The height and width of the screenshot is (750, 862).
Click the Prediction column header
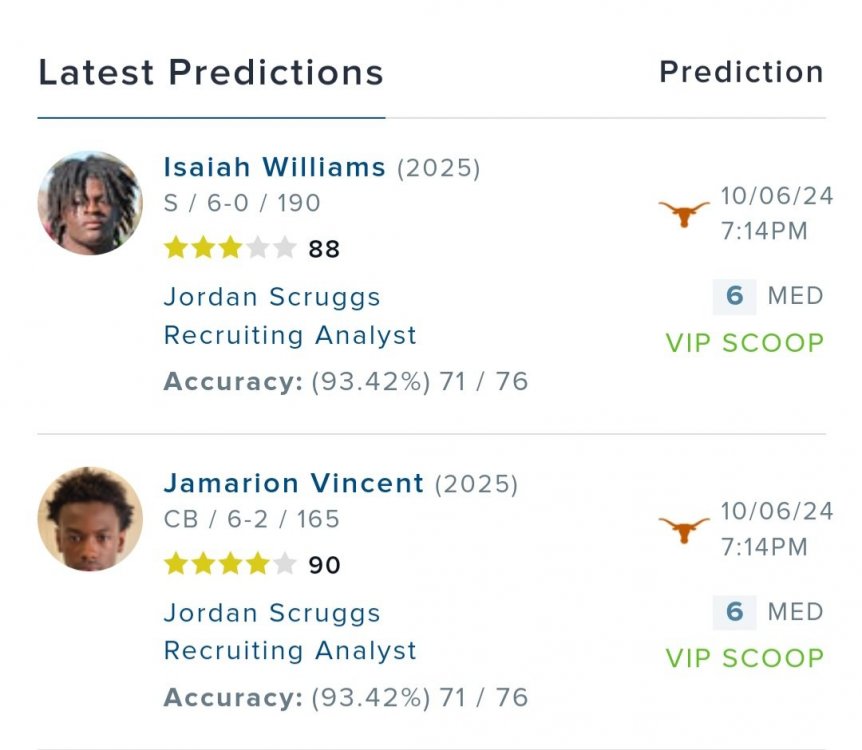(x=741, y=72)
